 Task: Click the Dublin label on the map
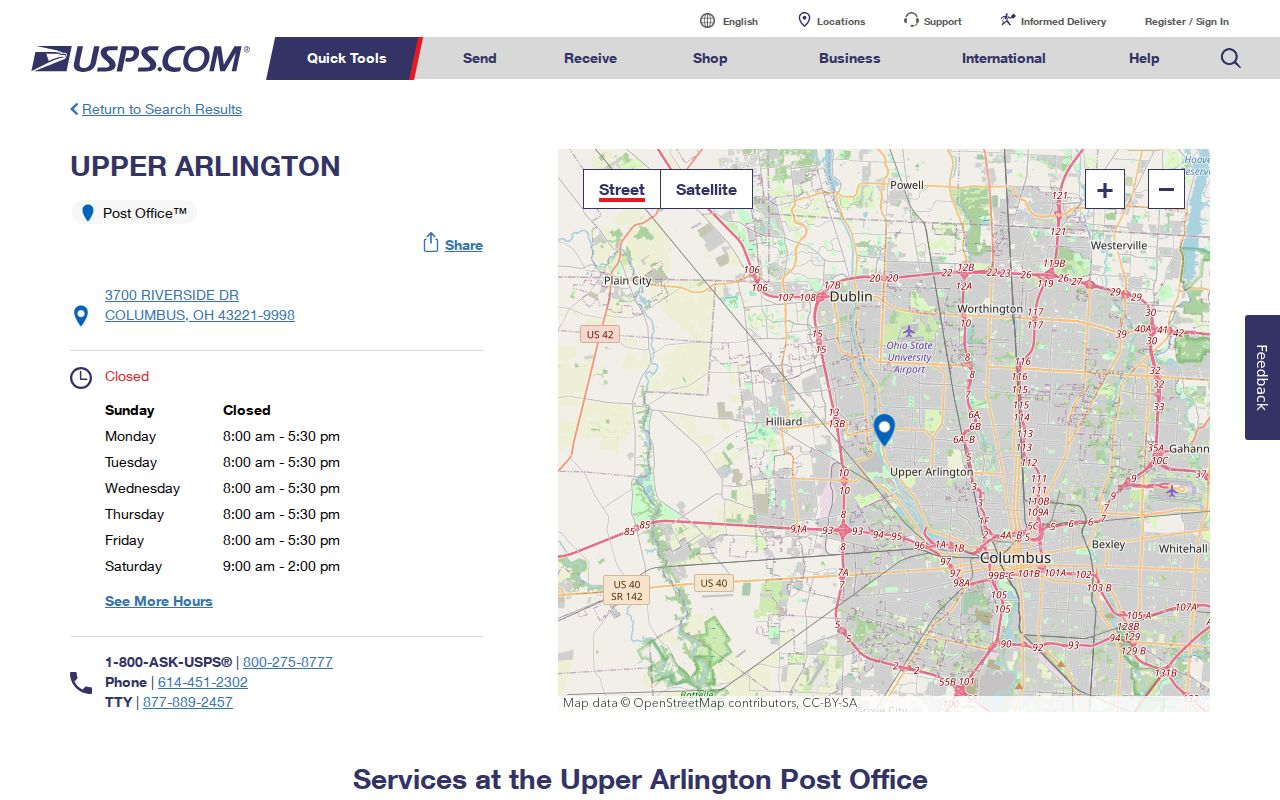(851, 296)
